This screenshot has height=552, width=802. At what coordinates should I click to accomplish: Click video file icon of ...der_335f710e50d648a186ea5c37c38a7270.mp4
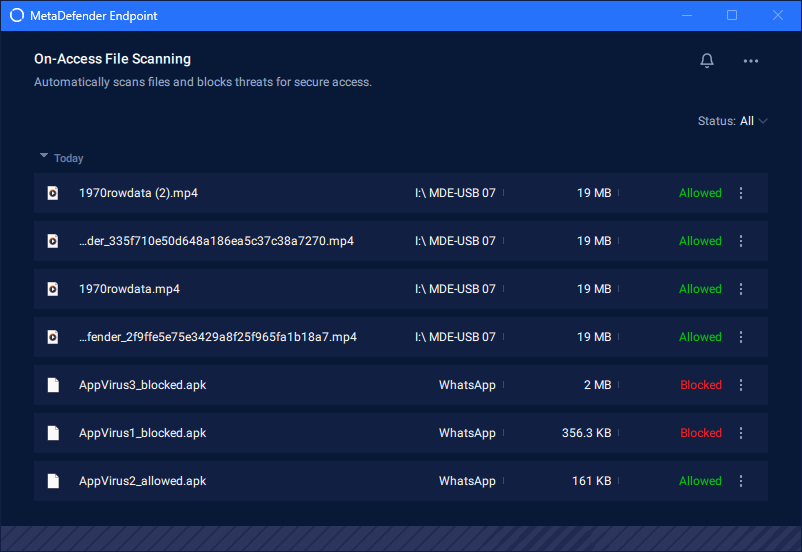click(53, 241)
